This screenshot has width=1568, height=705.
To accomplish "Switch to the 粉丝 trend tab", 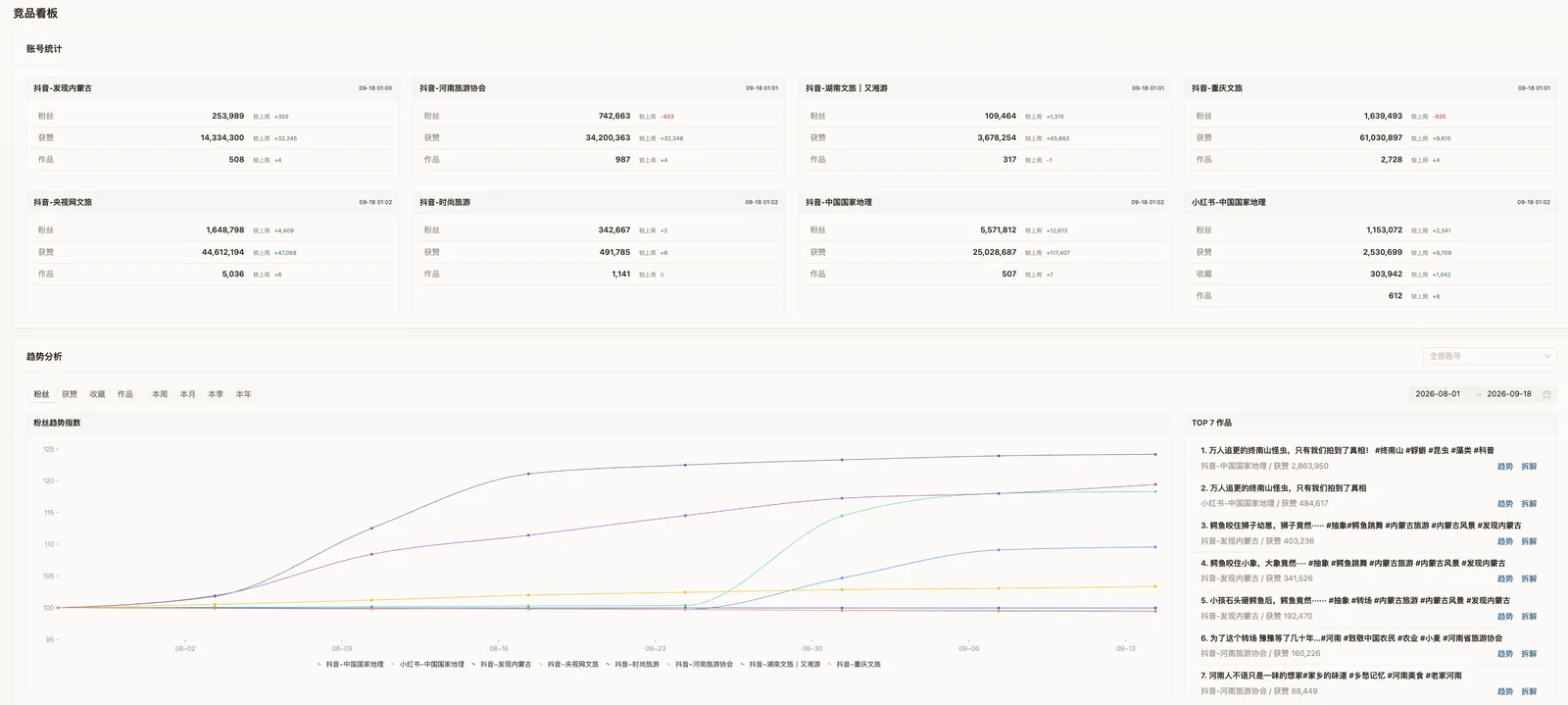I will click(41, 394).
